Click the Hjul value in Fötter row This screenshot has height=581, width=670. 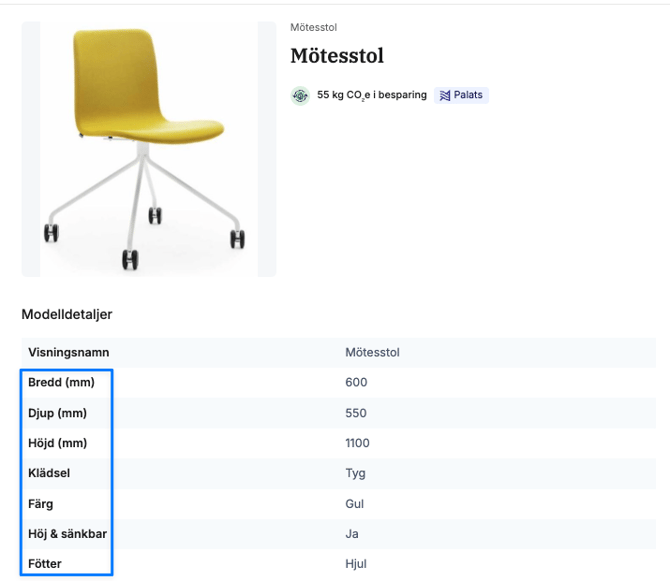tap(356, 564)
